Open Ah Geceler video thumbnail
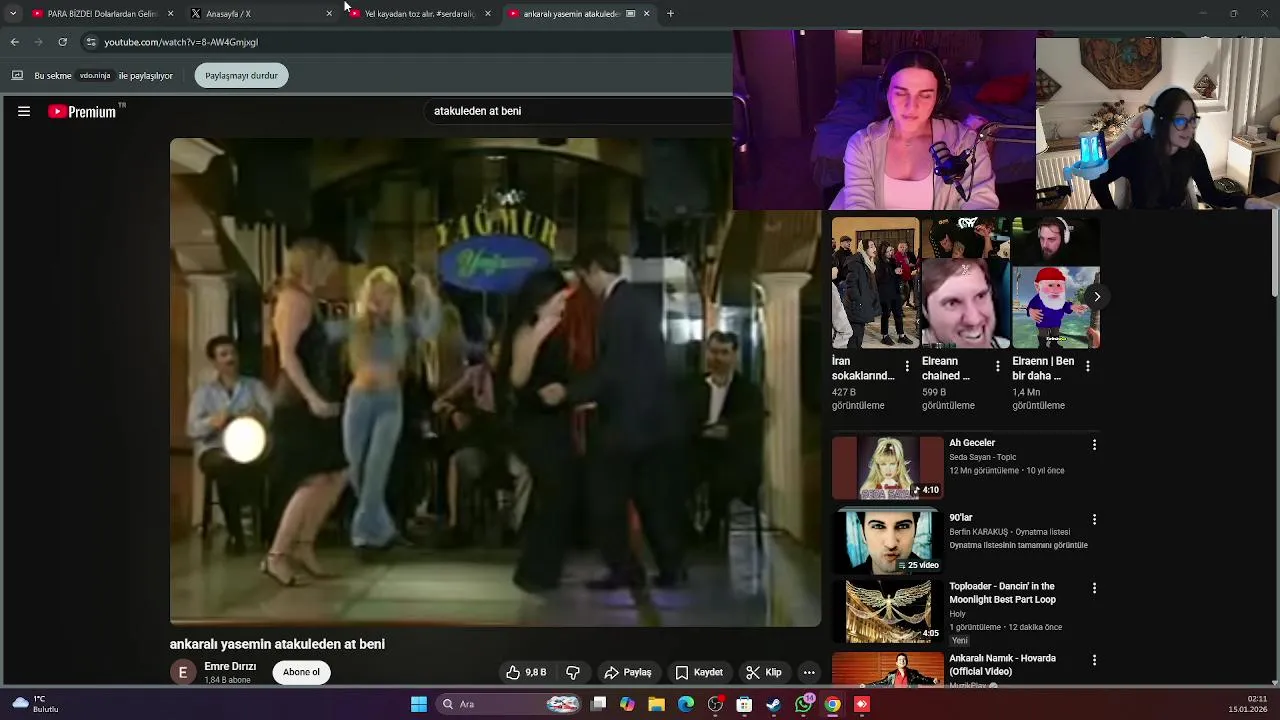Screen dimensions: 1280x720 888,467
